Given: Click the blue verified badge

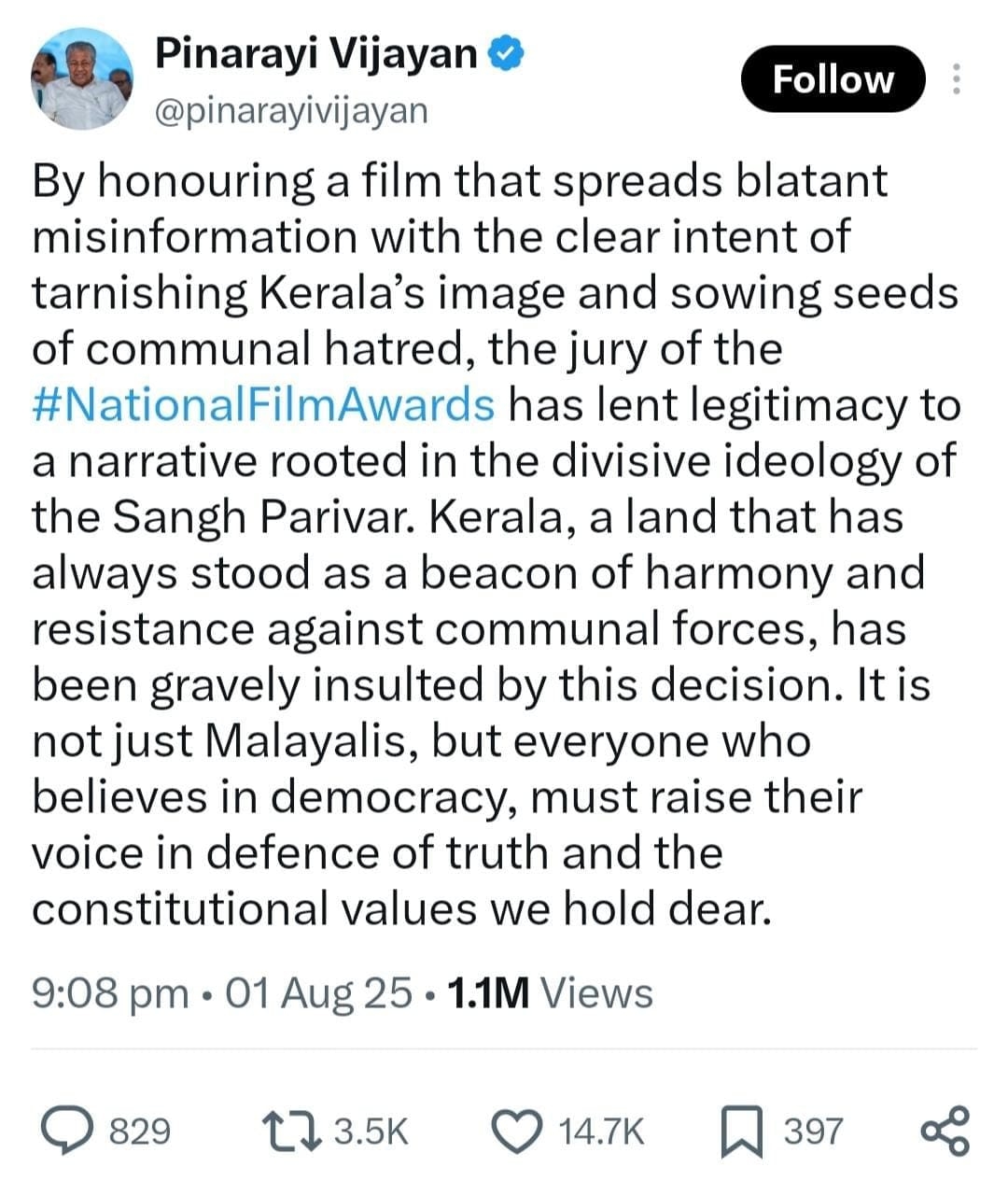Looking at the screenshot, I should coord(505,53).
